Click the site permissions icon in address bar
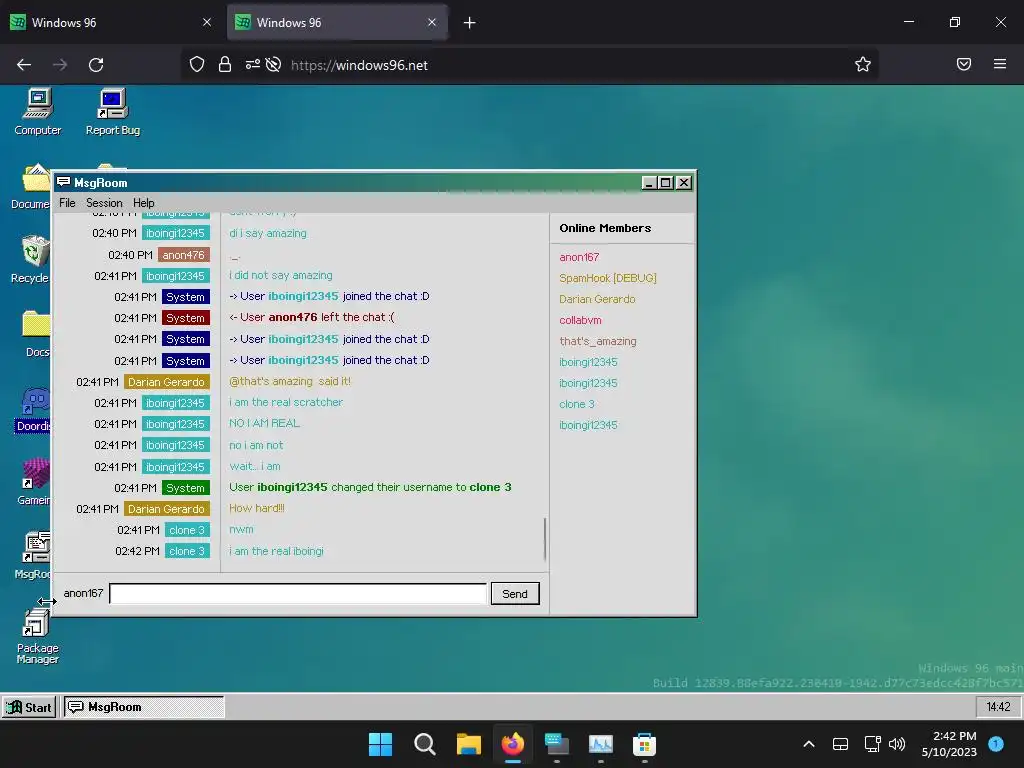 pos(252,64)
